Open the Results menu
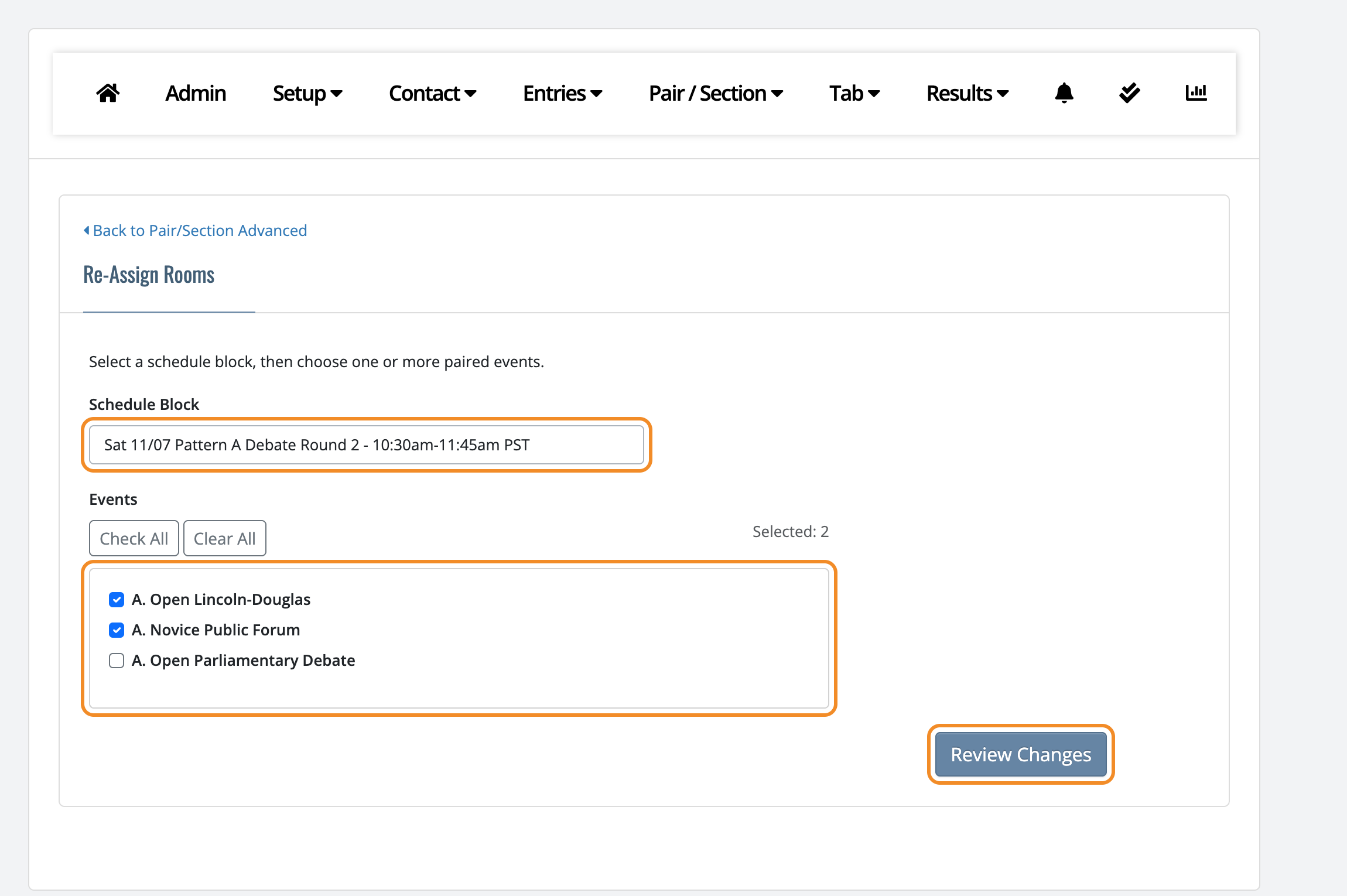The width and height of the screenshot is (1347, 896). (967, 93)
